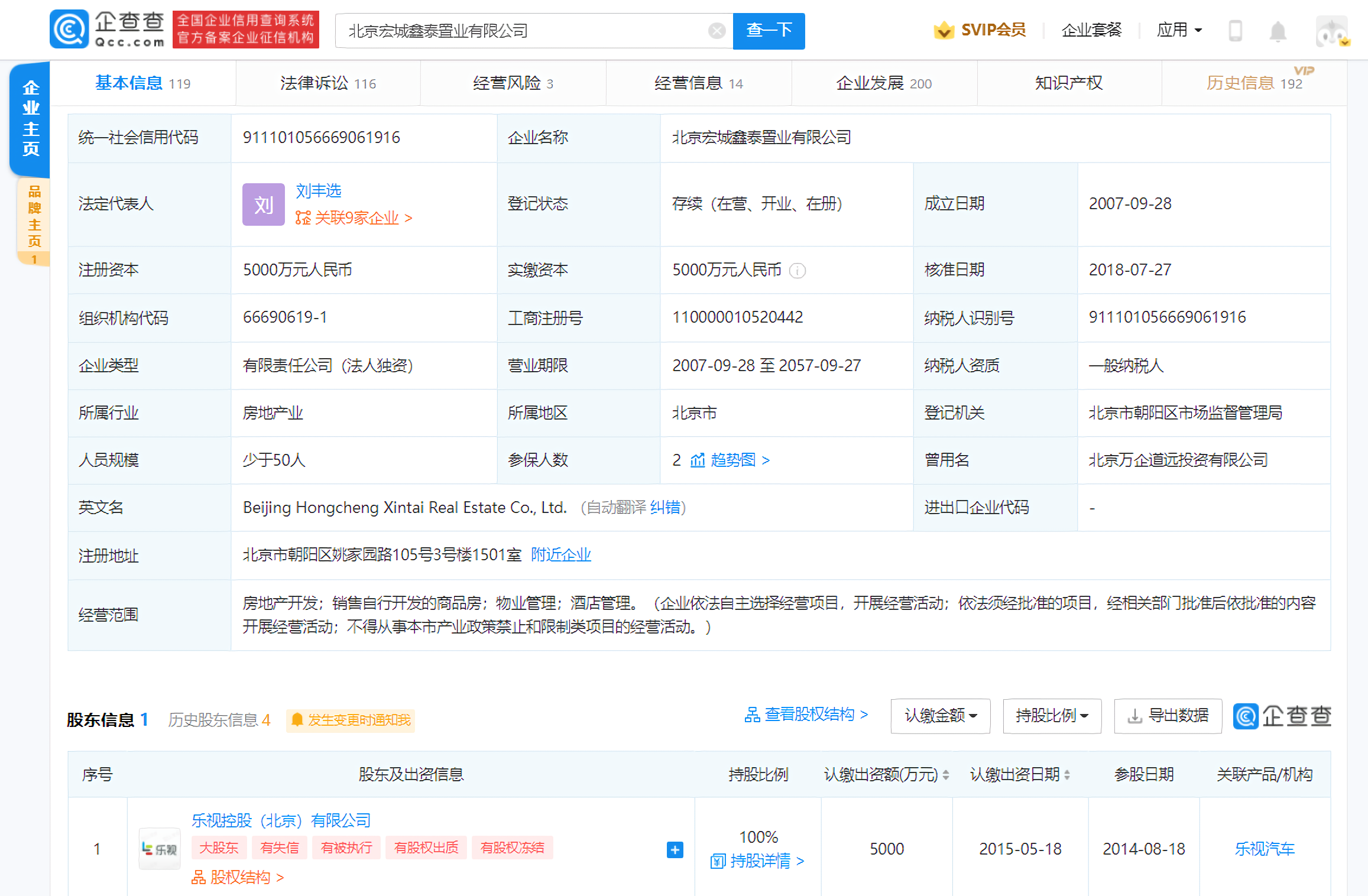Click the user avatar icon
The image size is (1368, 896).
pos(1332,31)
